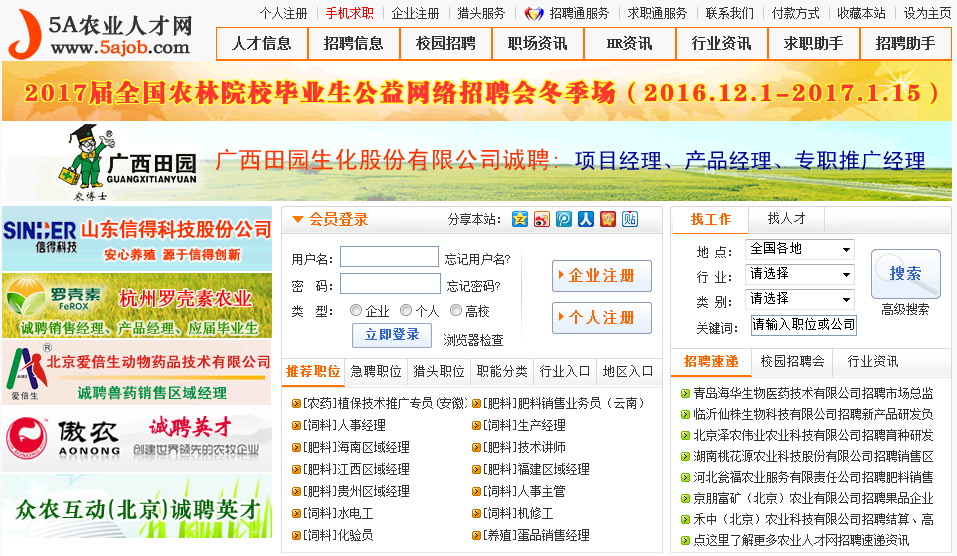The height and width of the screenshot is (556, 957).
Task: Open 职场资讯 in main navigation
Action: [538, 44]
